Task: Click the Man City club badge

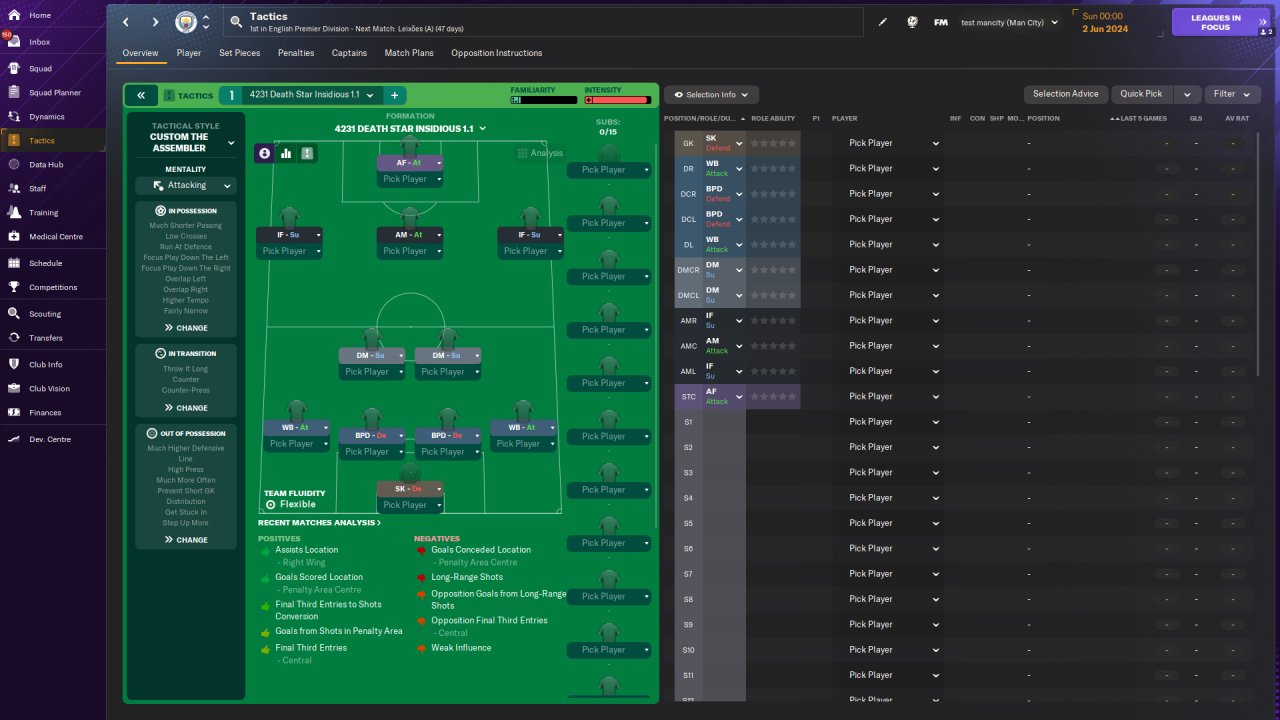Action: tap(186, 21)
